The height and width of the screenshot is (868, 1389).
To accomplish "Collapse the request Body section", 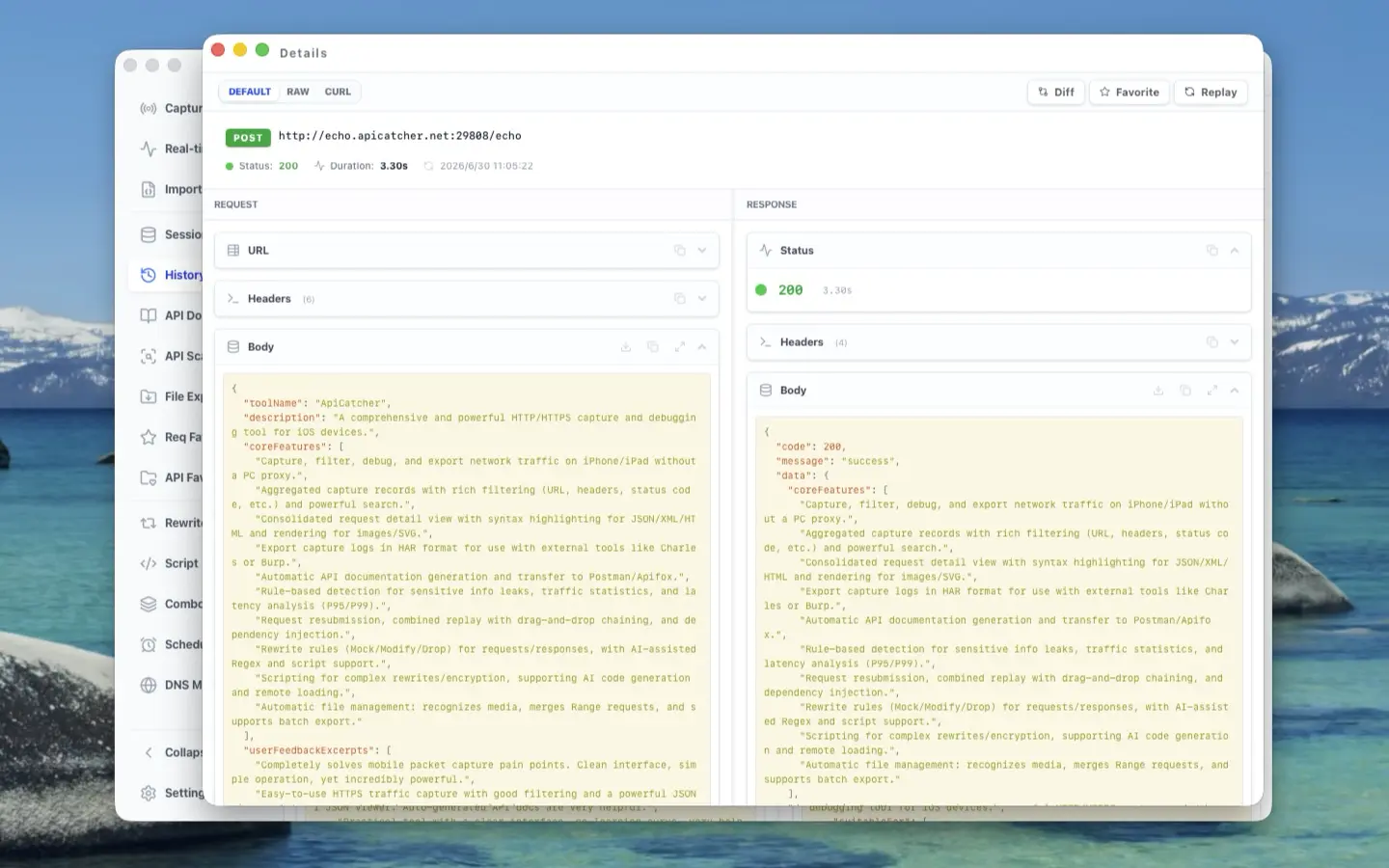I will [x=702, y=346].
